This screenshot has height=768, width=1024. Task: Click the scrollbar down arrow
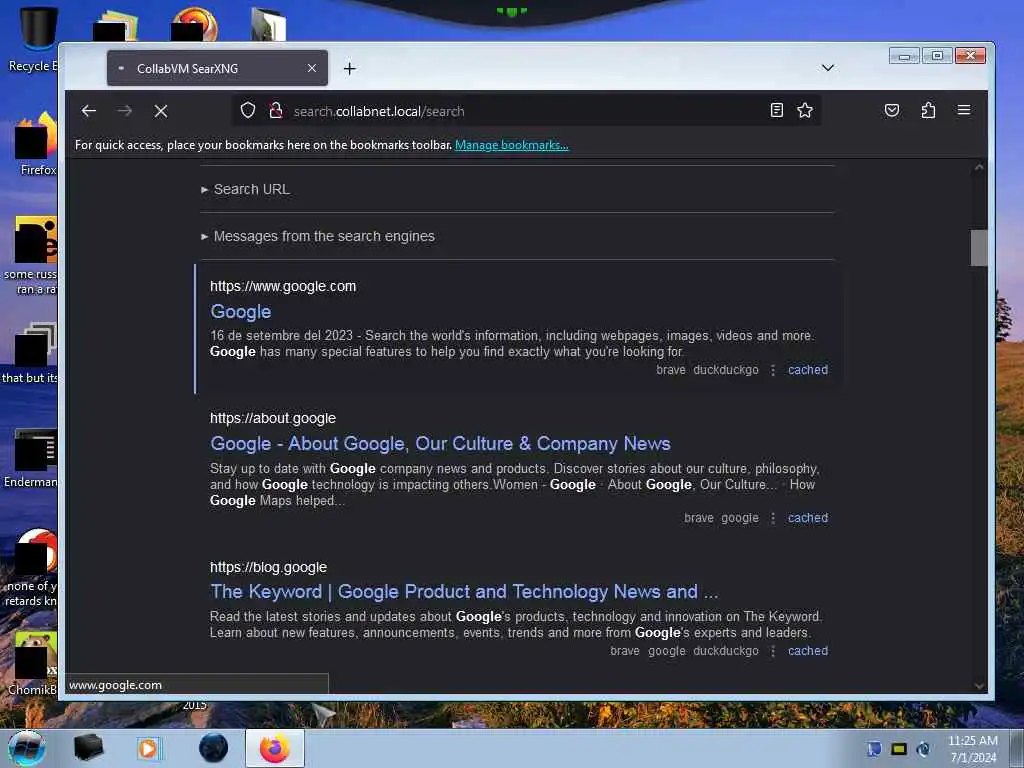coord(978,686)
